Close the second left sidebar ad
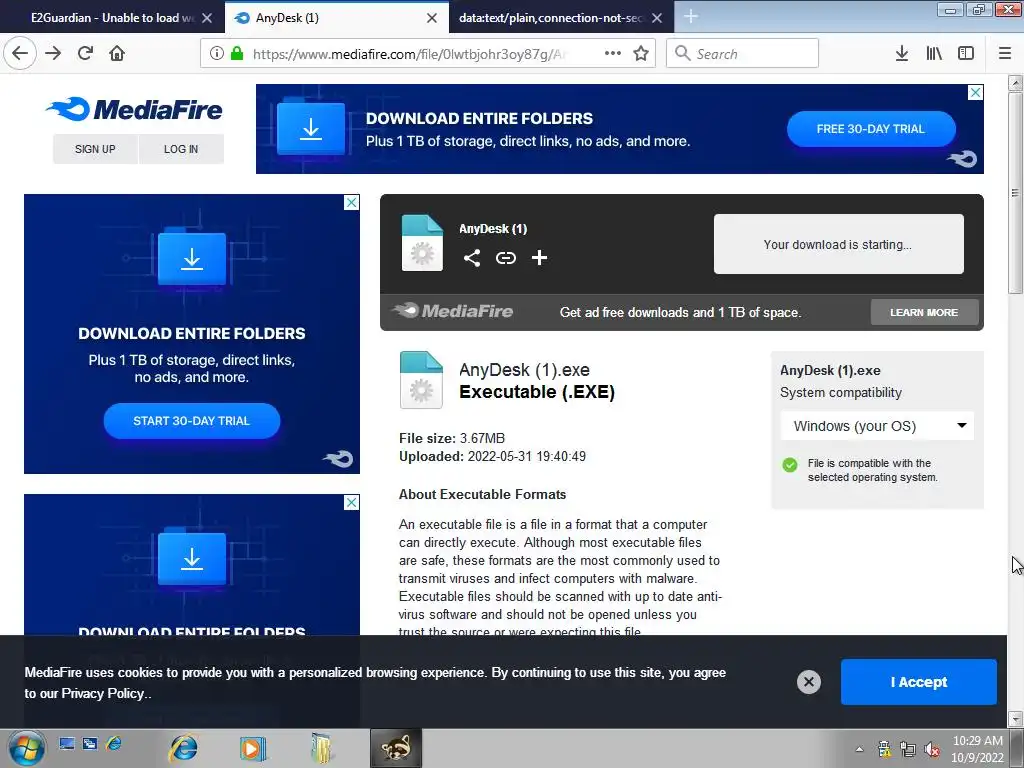The image size is (1024, 768). 351,502
